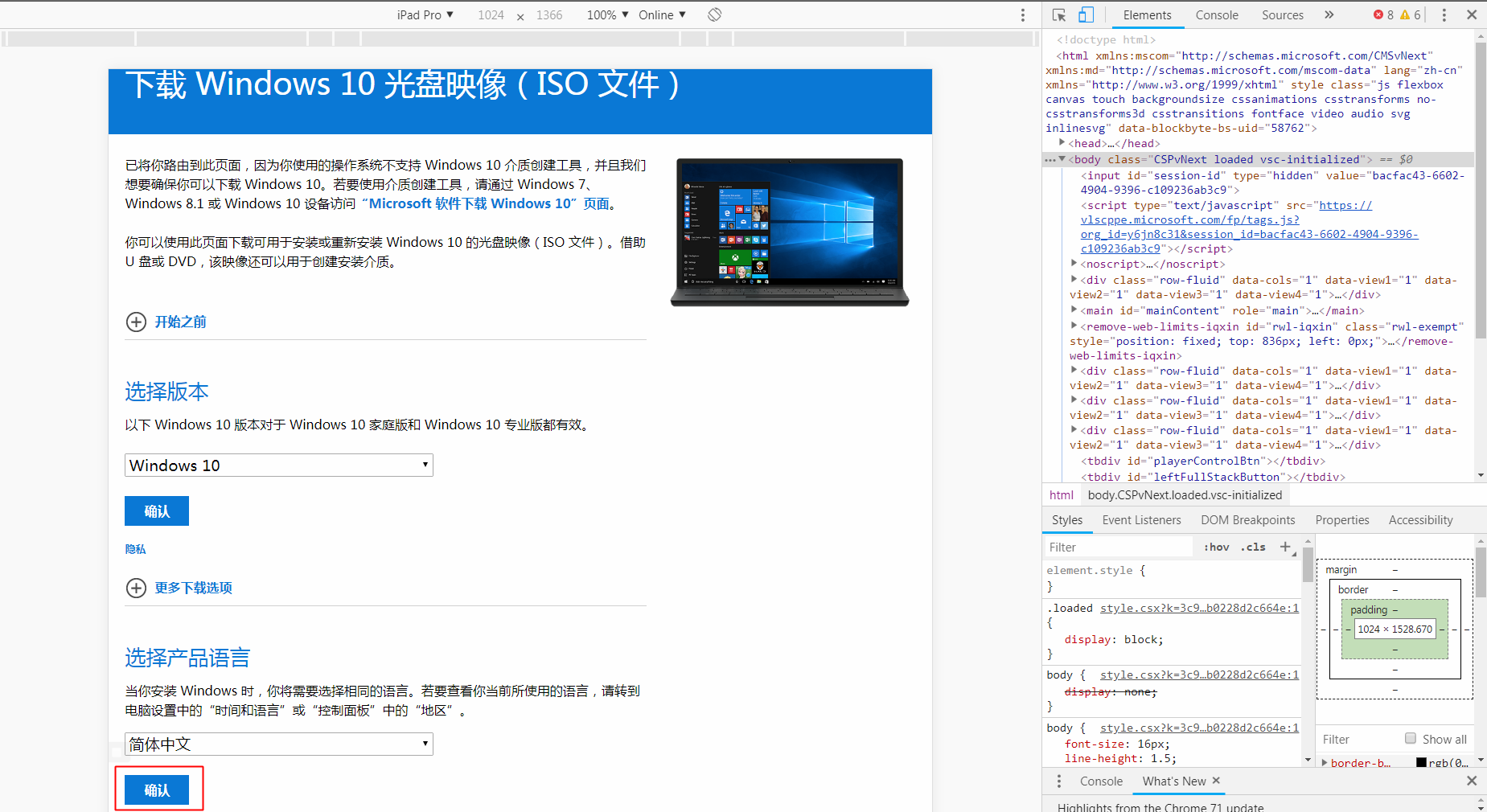Close the What's New drawer tab

[x=1216, y=781]
